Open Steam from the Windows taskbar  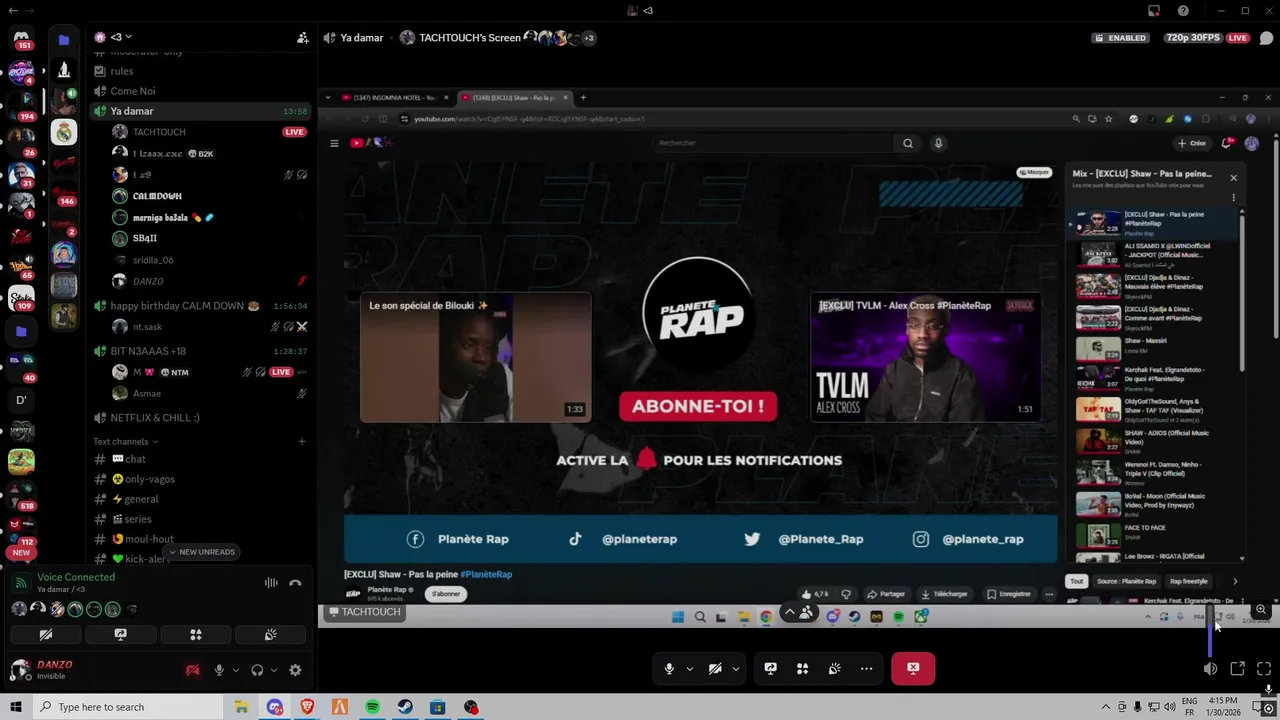[x=405, y=707]
